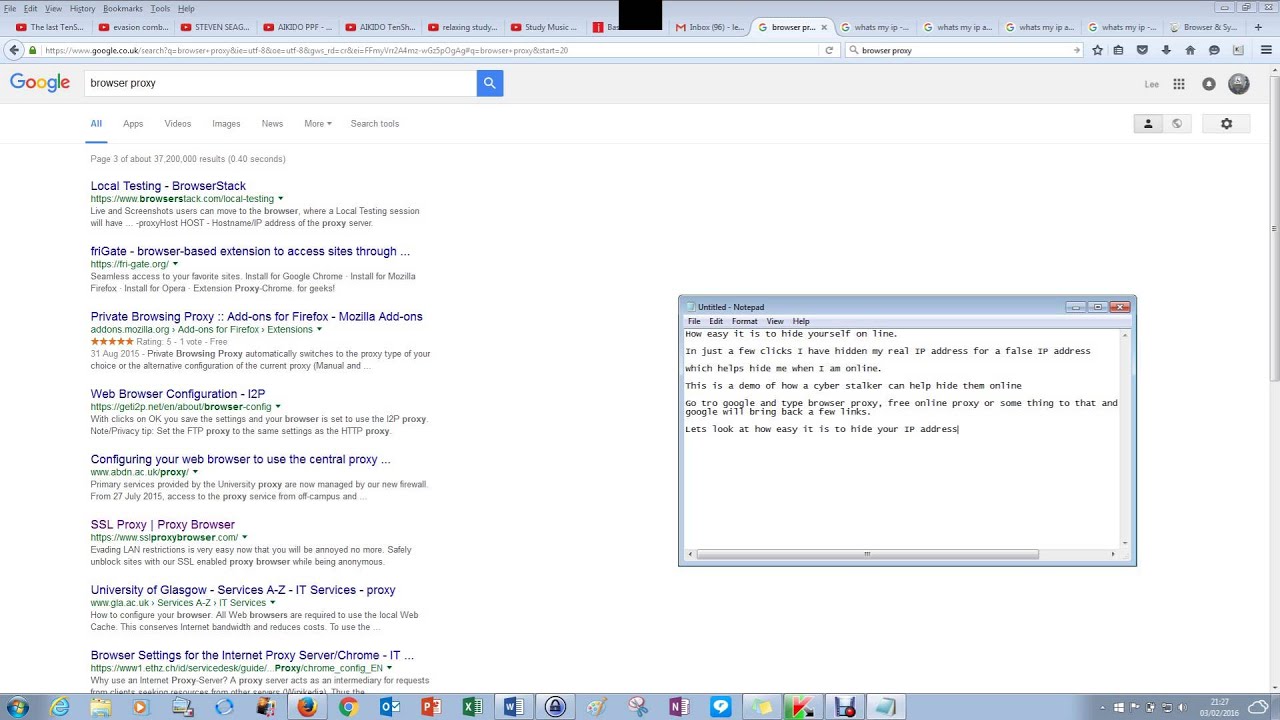Expand arrow beside ethz.ch result URL
This screenshot has height=720, width=1280.
389,668
